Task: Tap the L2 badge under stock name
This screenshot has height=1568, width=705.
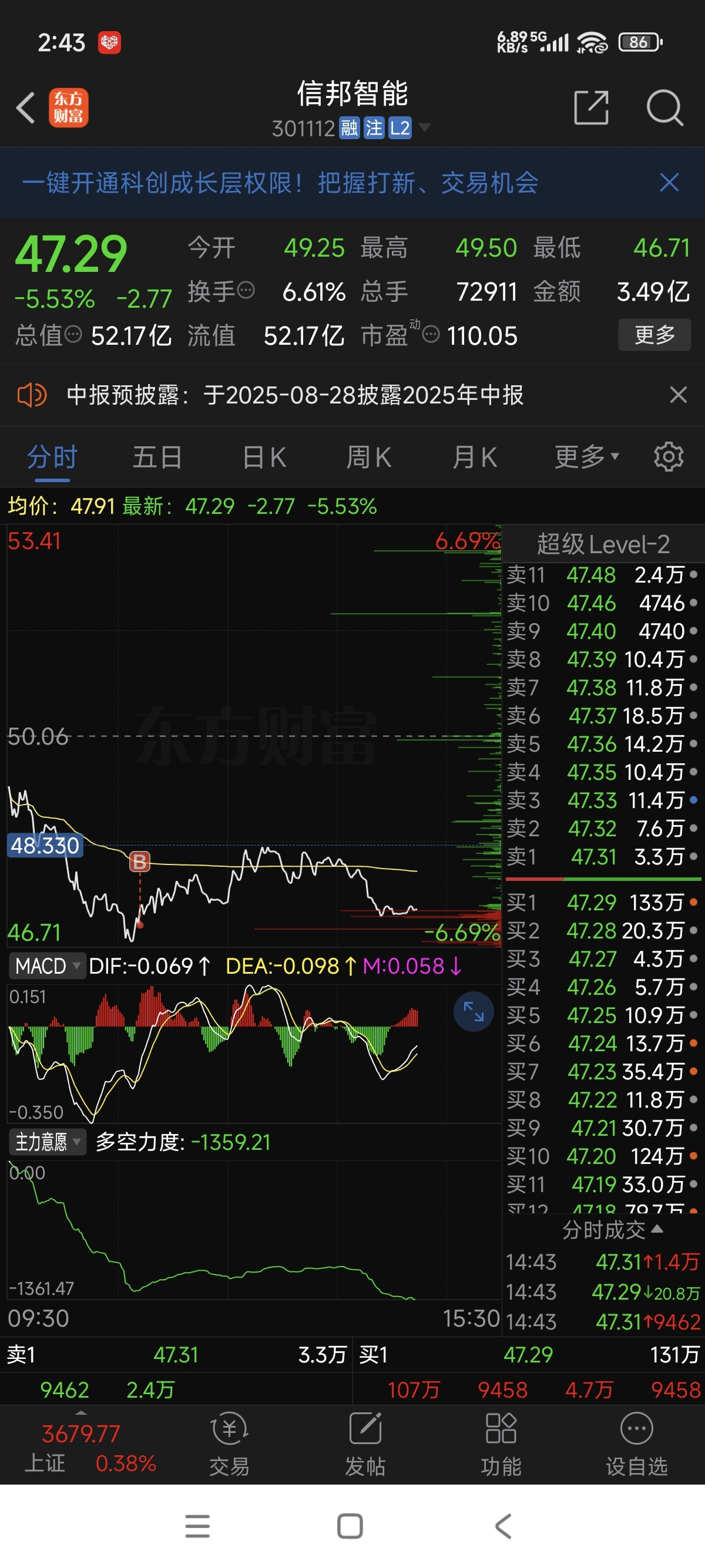Action: pyautogui.click(x=400, y=129)
